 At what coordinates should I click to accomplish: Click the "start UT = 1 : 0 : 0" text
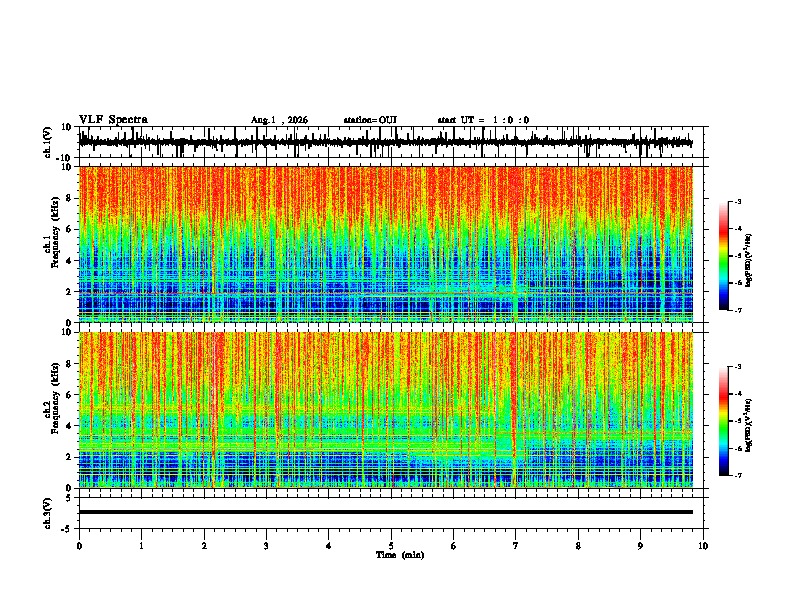[483, 120]
